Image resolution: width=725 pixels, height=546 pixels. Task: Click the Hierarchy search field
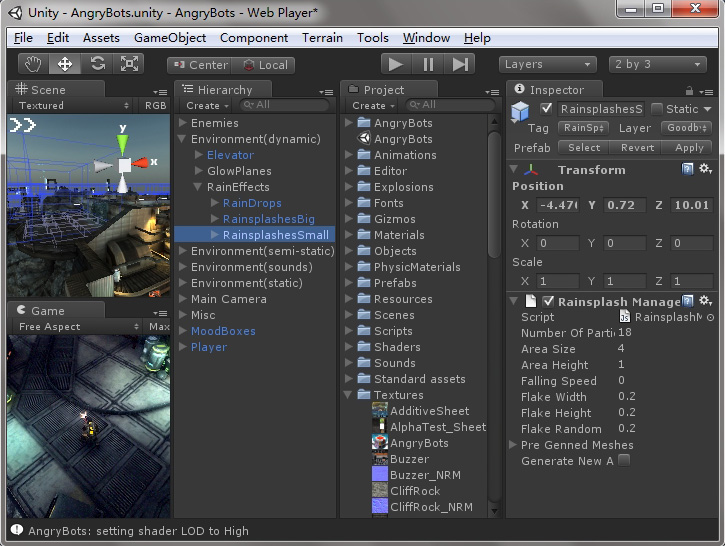[284, 105]
